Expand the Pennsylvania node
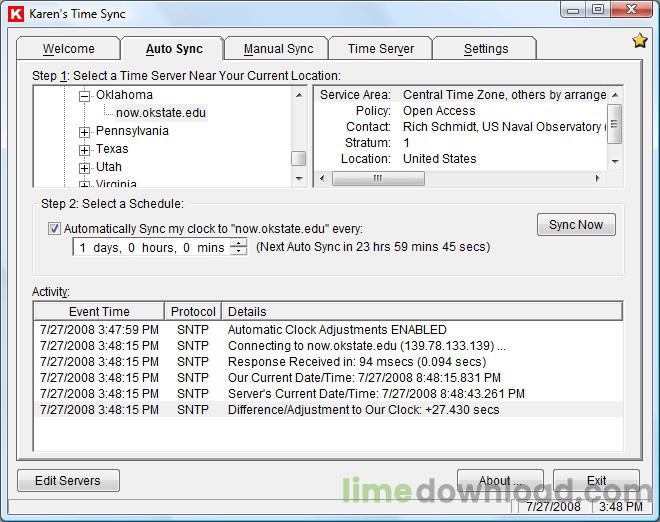 tap(84, 132)
